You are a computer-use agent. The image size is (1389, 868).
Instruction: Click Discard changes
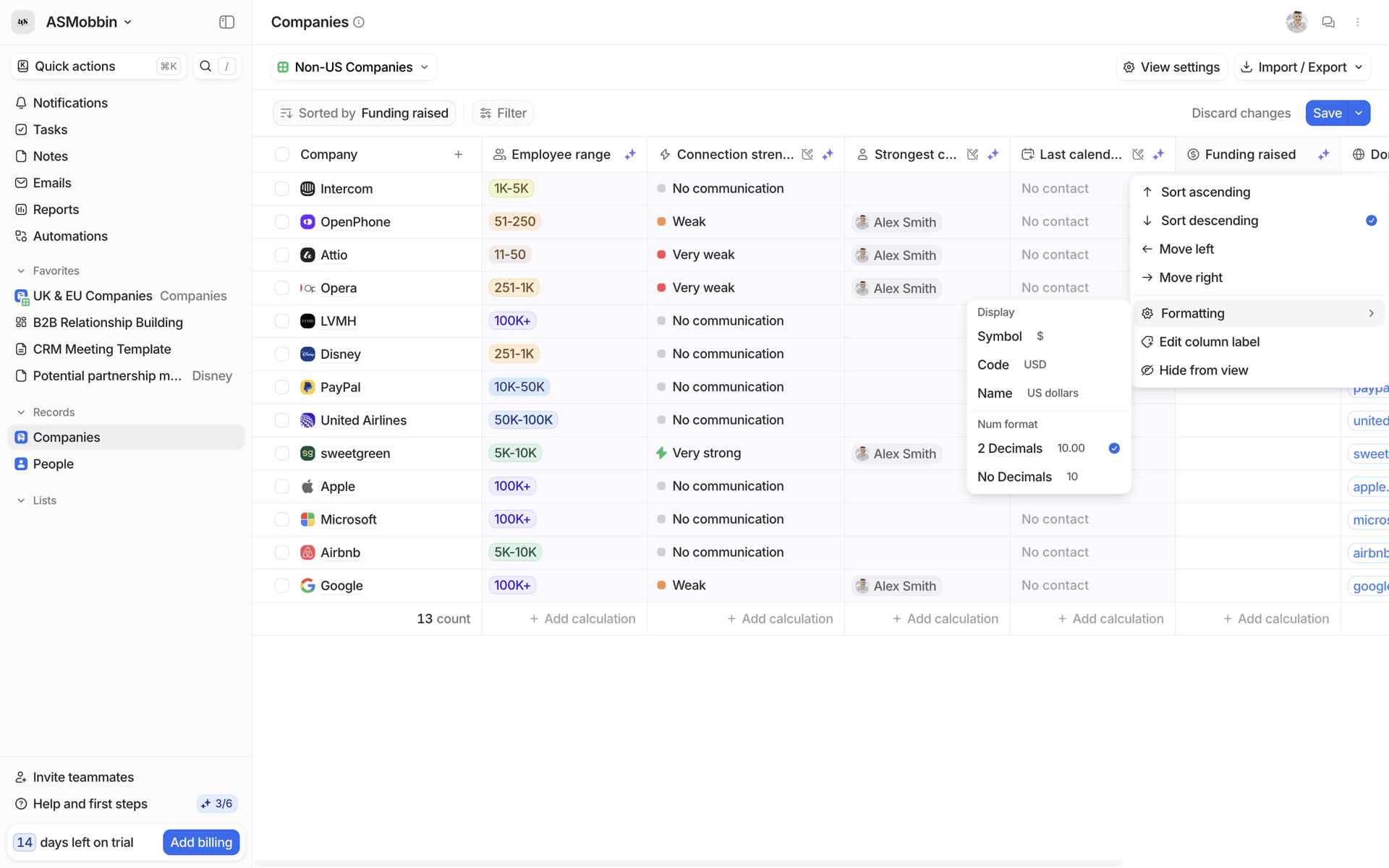click(x=1241, y=113)
